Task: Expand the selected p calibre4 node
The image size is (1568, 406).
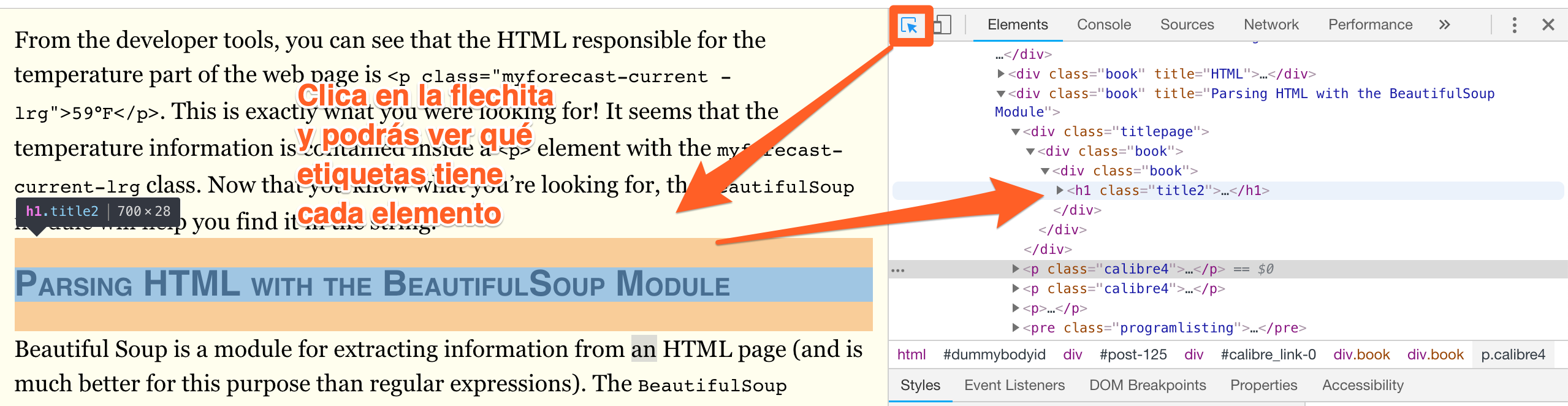Action: tap(1016, 269)
